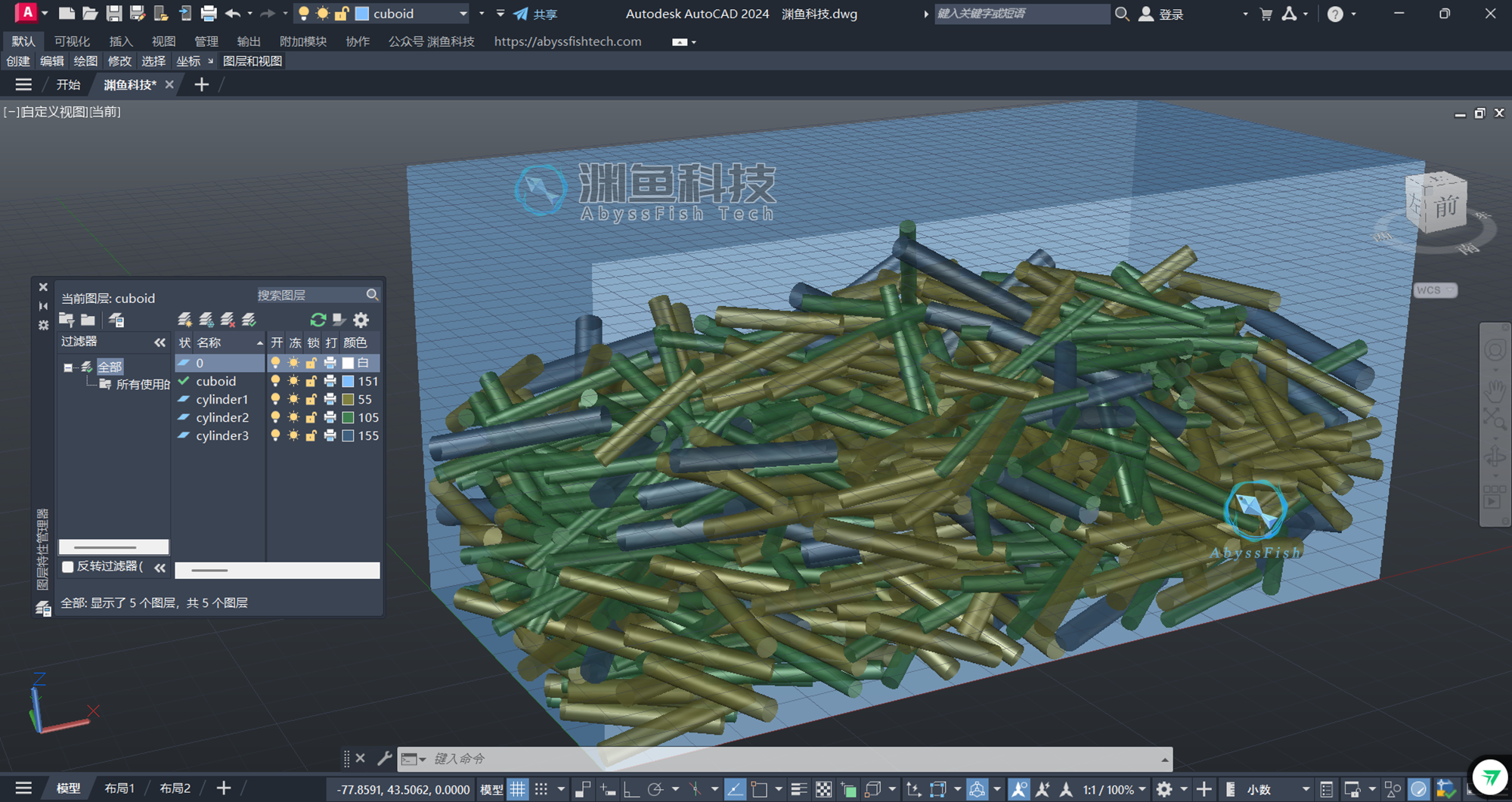Click the shopping cart icon in title bar

[1266, 14]
